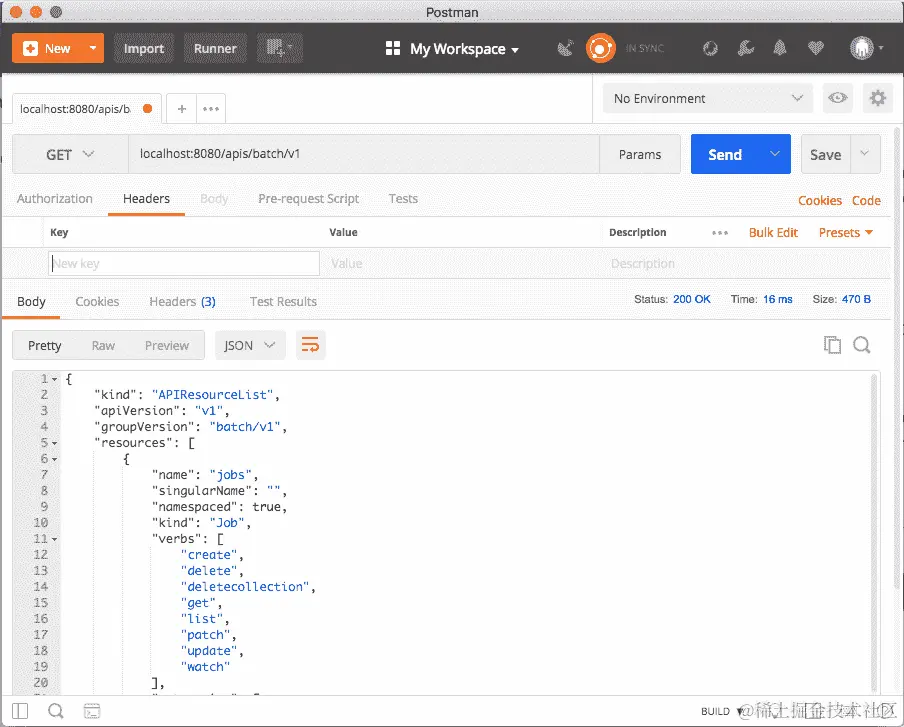Open the user avatar menu
The image size is (904, 727).
pos(867,48)
